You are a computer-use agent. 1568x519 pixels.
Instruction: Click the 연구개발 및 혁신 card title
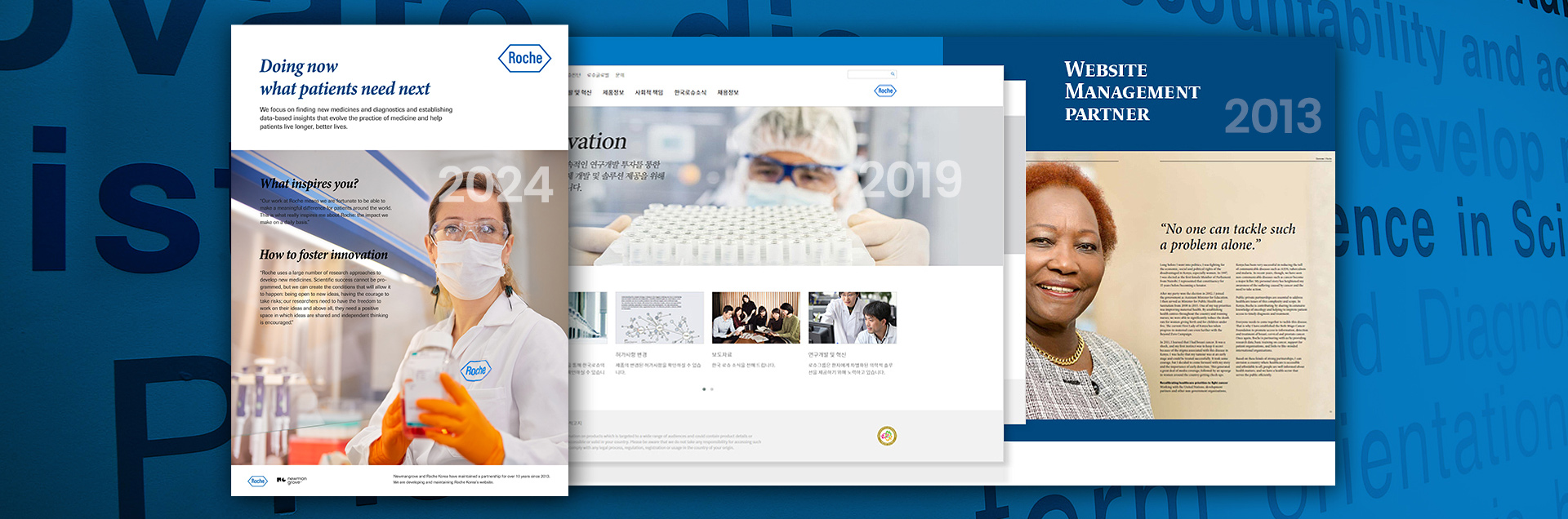pos(827,355)
